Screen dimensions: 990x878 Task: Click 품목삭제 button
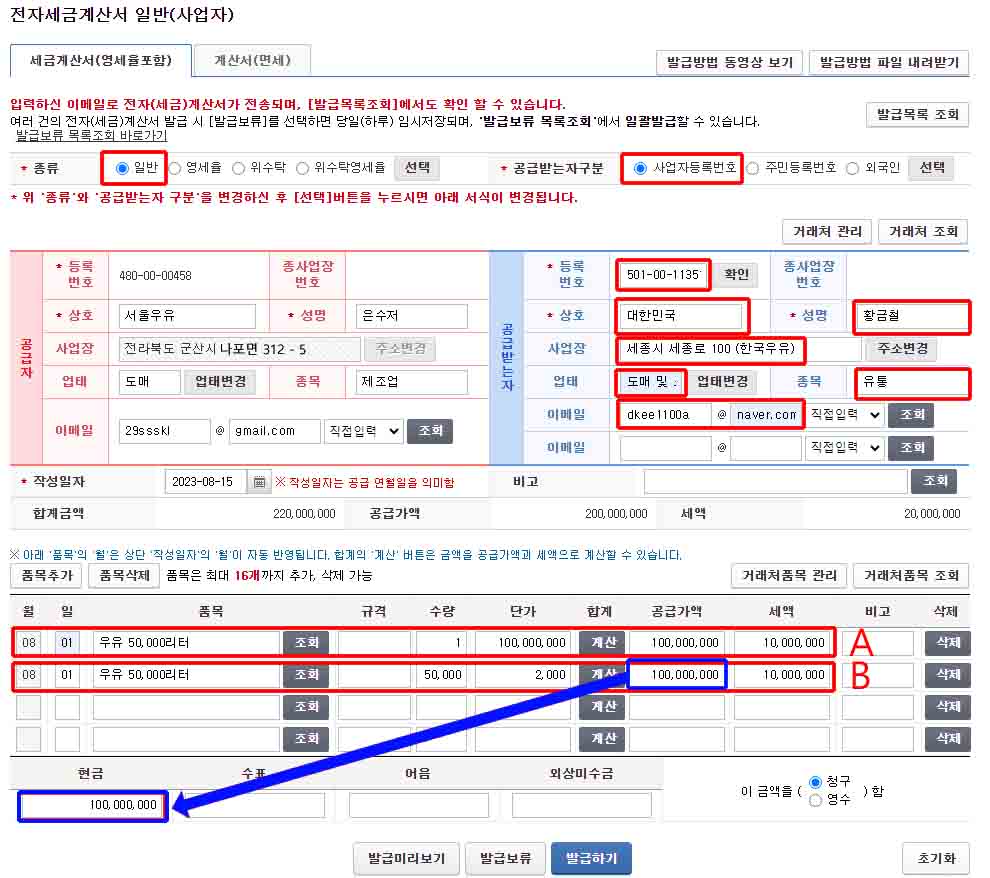[124, 576]
